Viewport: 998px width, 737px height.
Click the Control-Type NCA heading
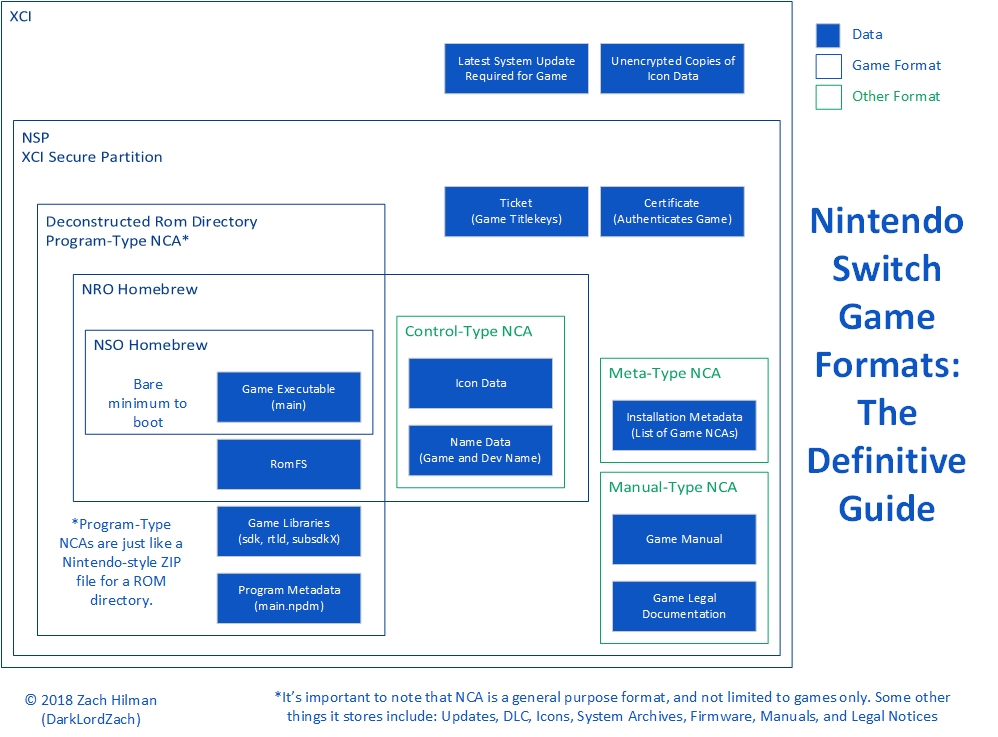(468, 331)
